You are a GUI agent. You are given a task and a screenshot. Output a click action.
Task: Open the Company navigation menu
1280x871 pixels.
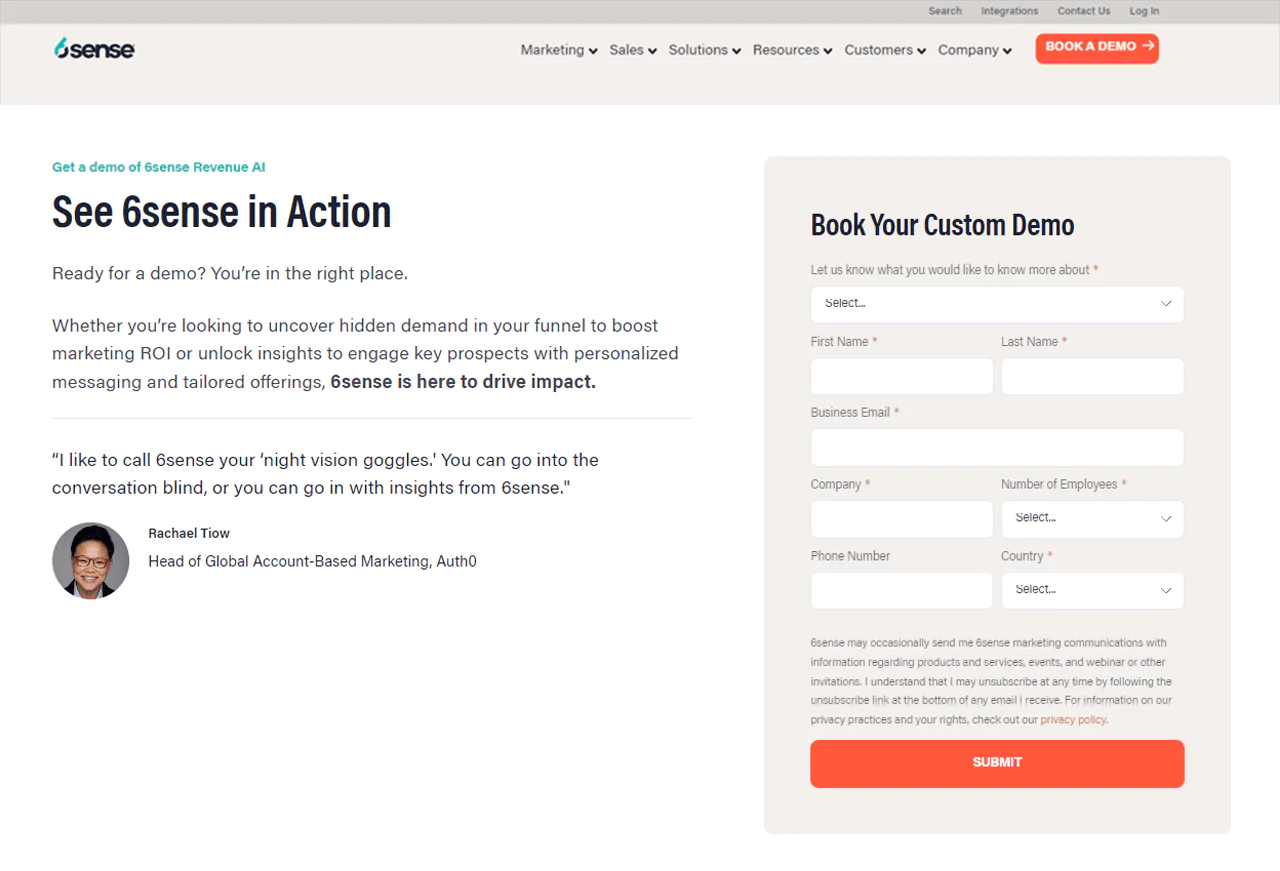[974, 50]
